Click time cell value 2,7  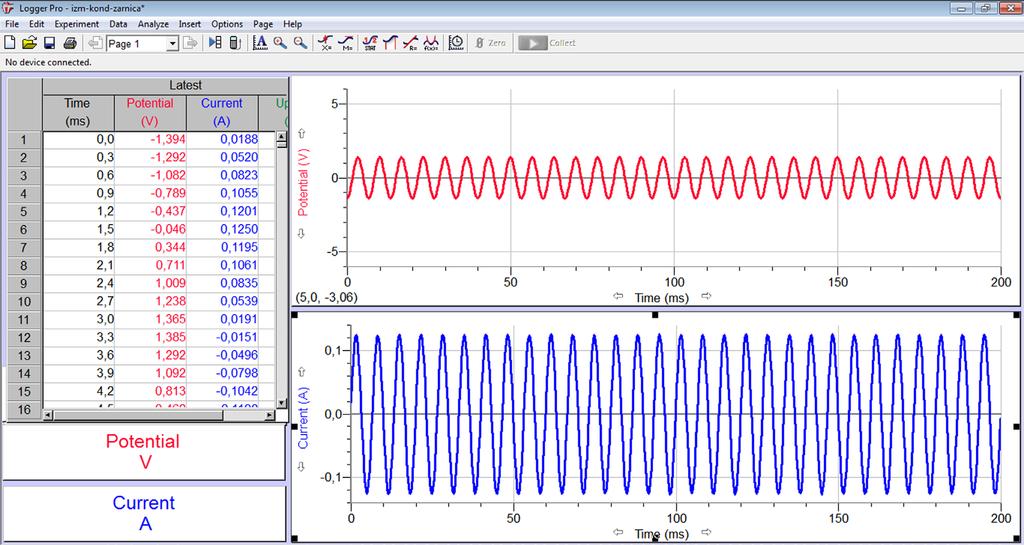click(78, 302)
